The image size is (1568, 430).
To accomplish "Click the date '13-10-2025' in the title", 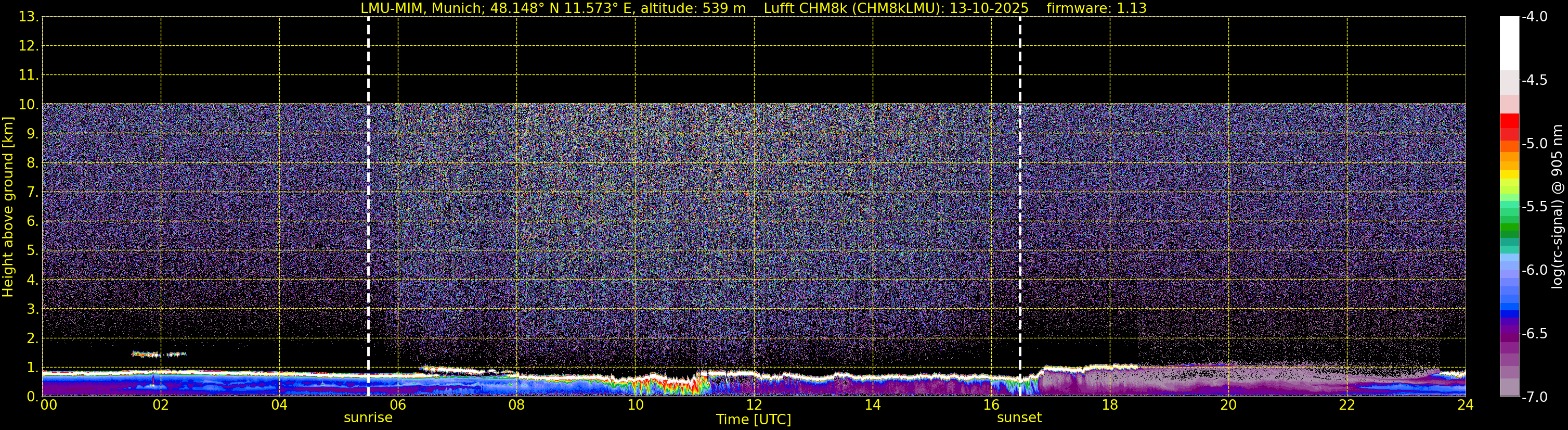I will click(x=989, y=8).
